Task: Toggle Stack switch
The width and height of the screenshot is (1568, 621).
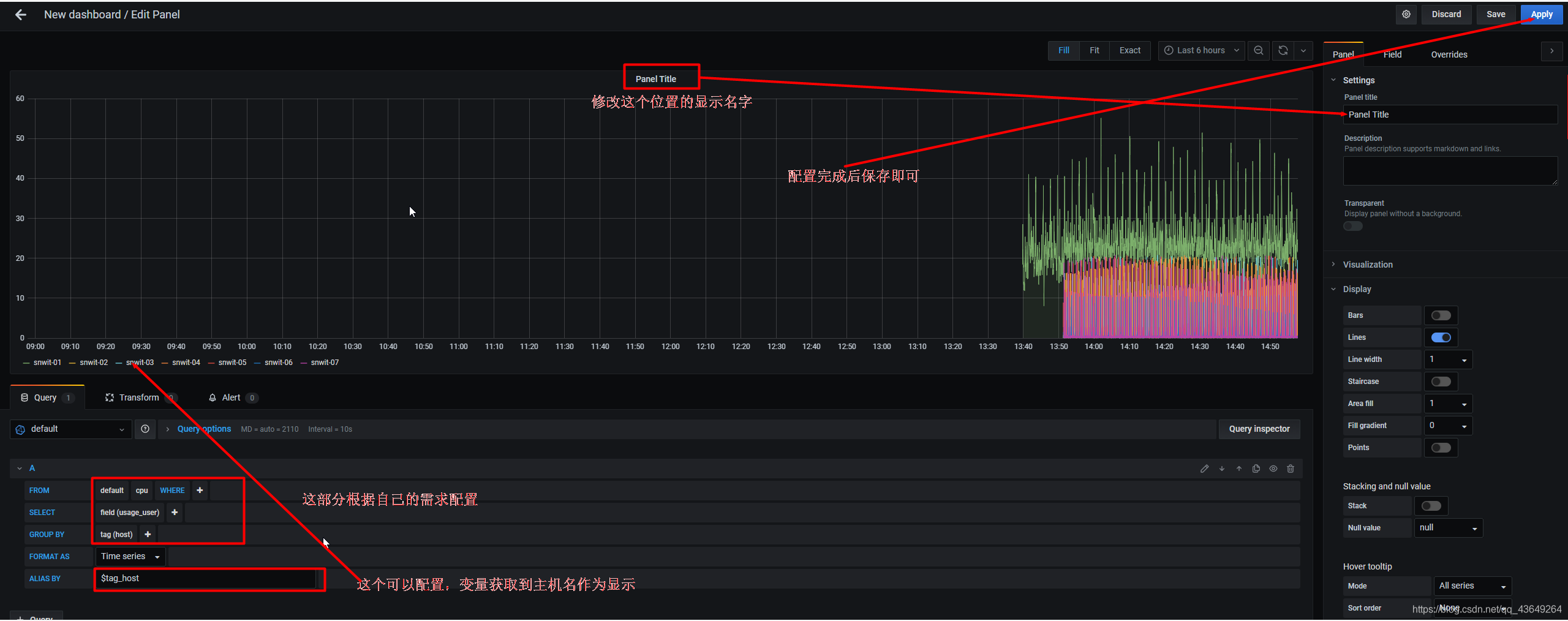Action: [1431, 506]
